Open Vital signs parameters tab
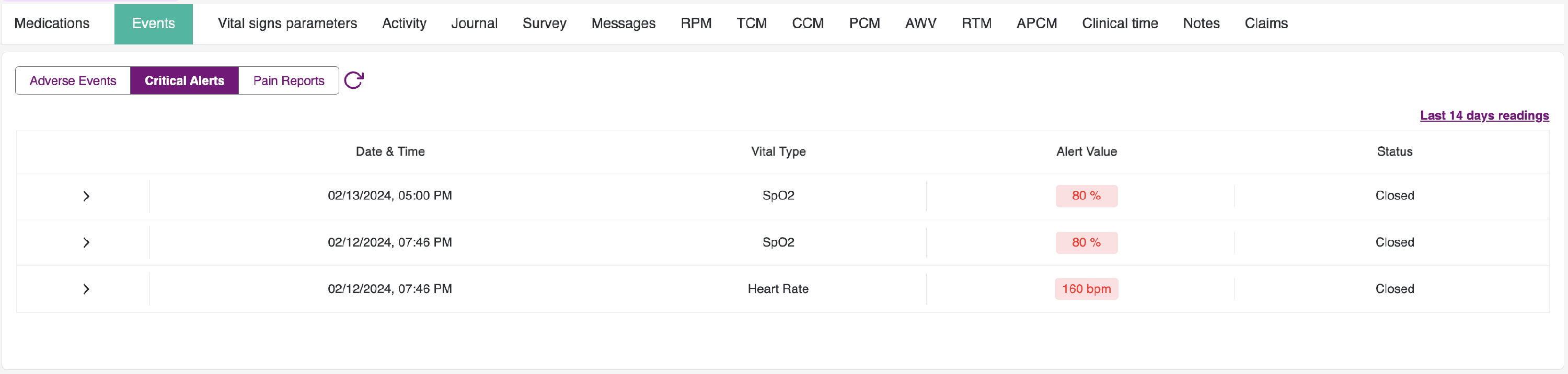 click(287, 24)
